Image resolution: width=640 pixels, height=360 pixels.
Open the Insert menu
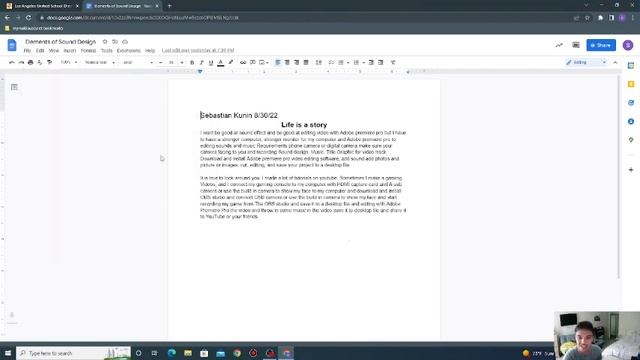coord(70,51)
